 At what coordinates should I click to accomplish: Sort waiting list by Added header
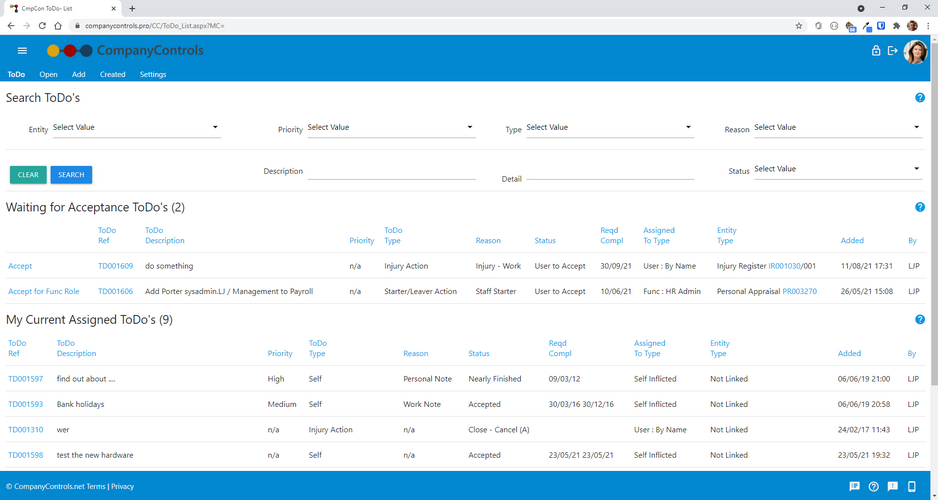852,240
